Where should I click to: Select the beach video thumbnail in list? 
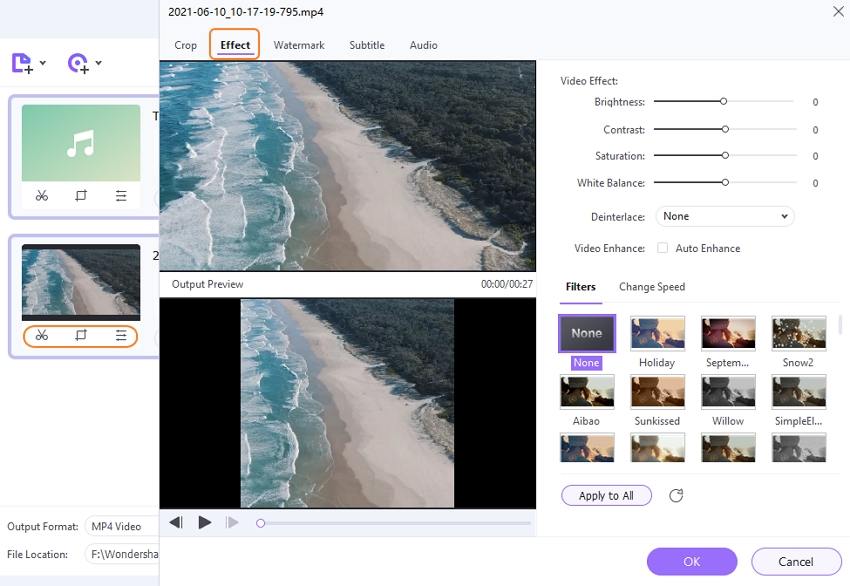pos(81,282)
